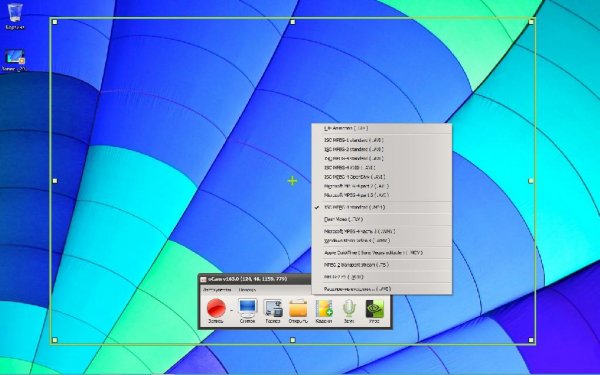The height and width of the screenshot is (375, 600).
Task: Choose ISO MPEG-4 OpenDivx (.AVI)
Action: click(382, 177)
